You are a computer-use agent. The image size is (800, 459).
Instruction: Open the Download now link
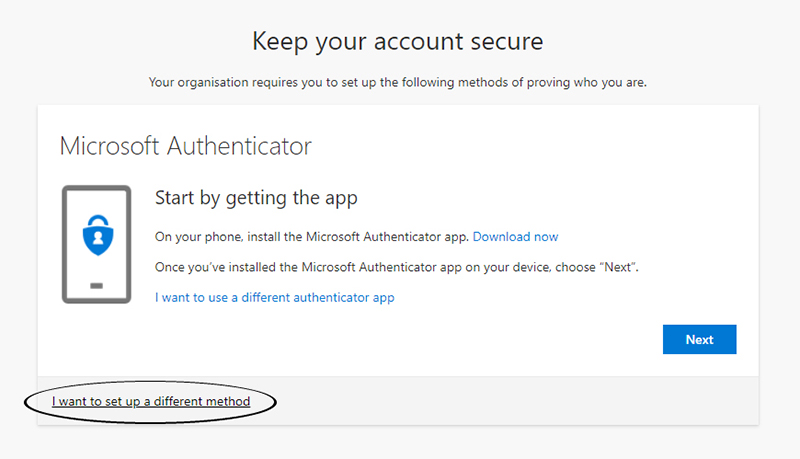click(515, 237)
